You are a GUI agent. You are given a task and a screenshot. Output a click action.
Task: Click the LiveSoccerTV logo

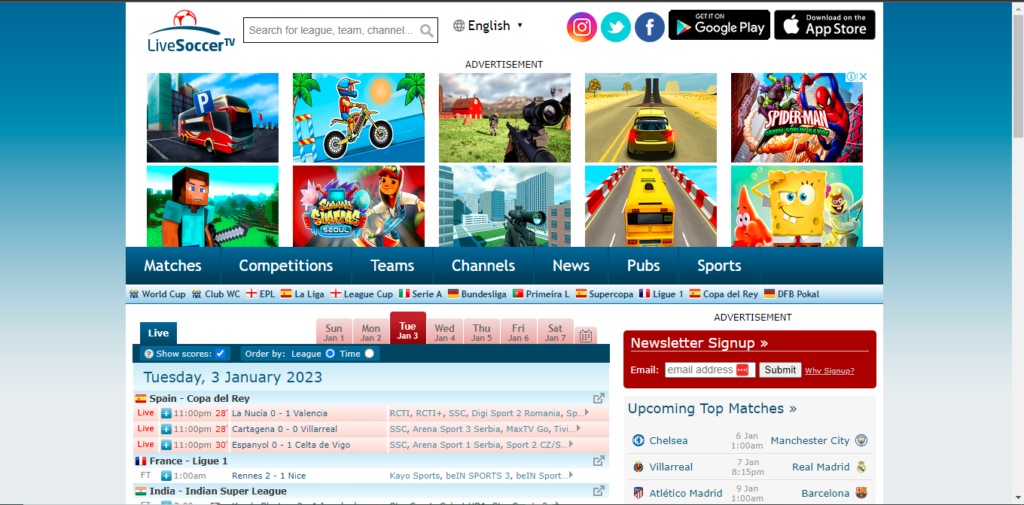191,31
